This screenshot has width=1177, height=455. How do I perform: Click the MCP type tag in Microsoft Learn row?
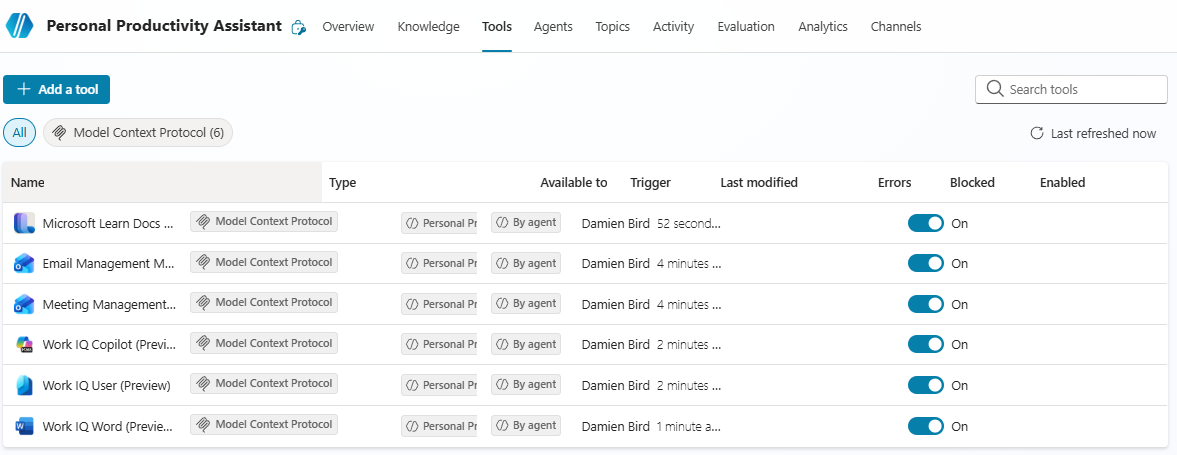point(264,222)
